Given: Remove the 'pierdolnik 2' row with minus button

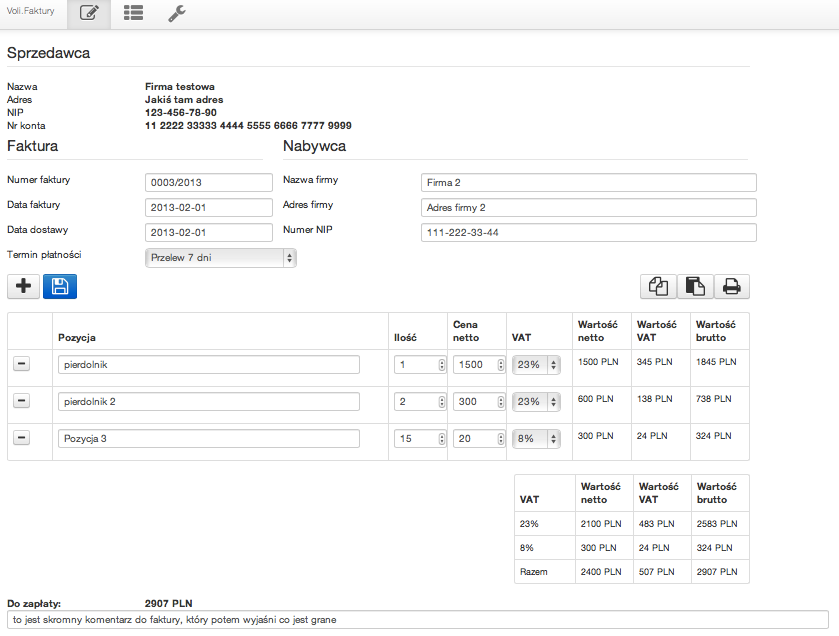Looking at the screenshot, I should (x=21, y=401).
